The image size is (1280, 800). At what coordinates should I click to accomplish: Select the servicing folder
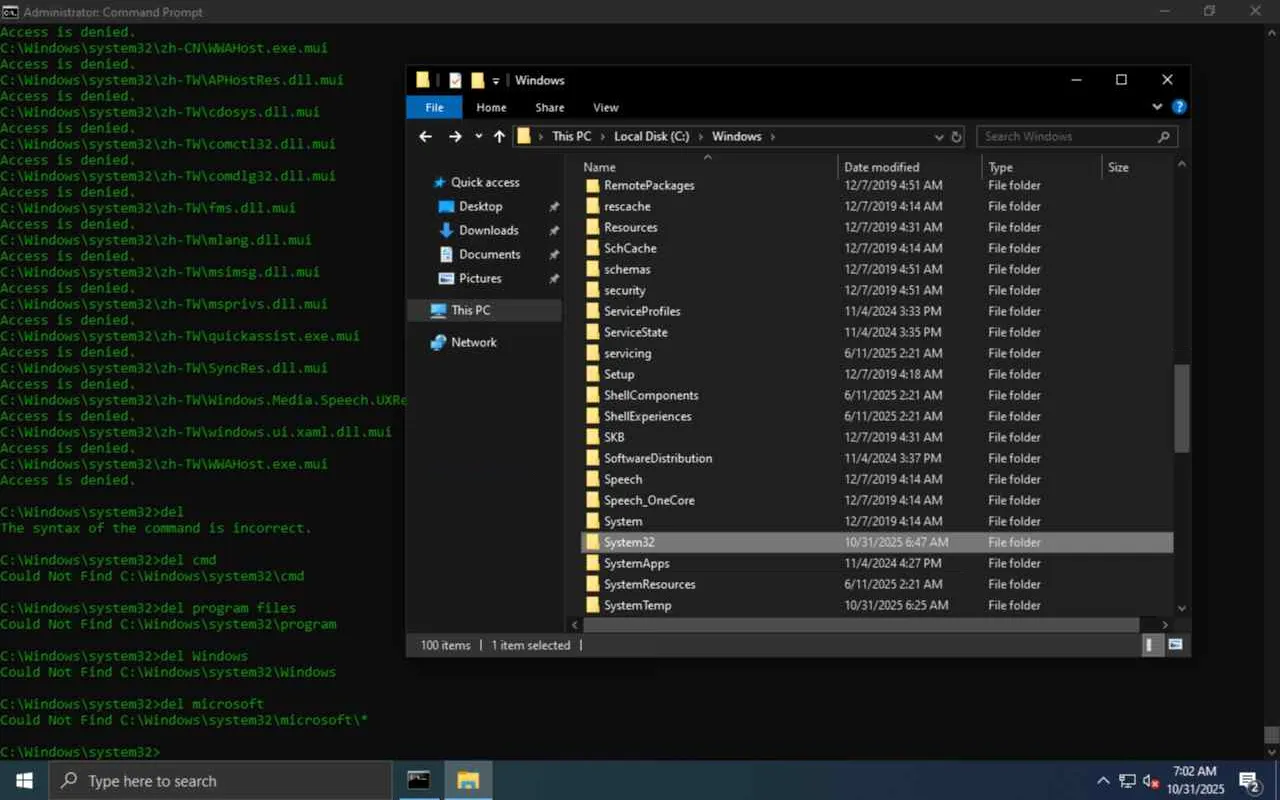[876, 353]
